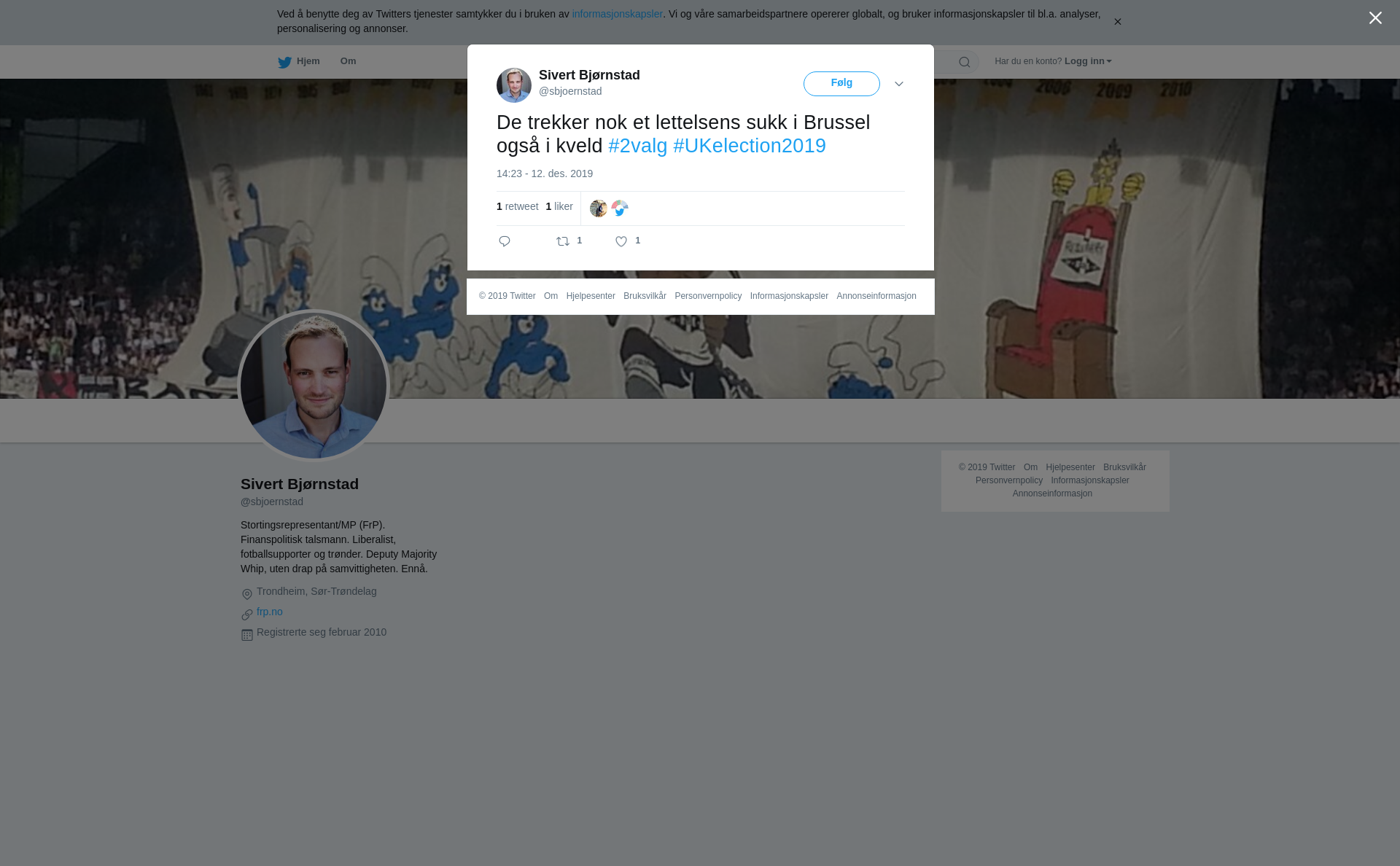The width and height of the screenshot is (1400, 866).
Task: Click the Twitter bird Hjem icon
Action: coord(284,62)
